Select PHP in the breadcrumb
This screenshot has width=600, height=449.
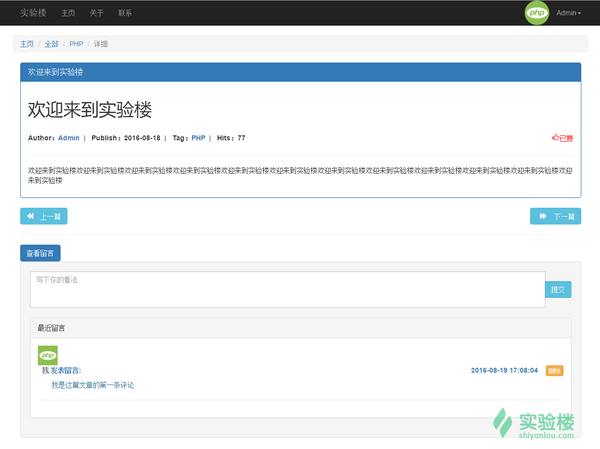(76, 44)
